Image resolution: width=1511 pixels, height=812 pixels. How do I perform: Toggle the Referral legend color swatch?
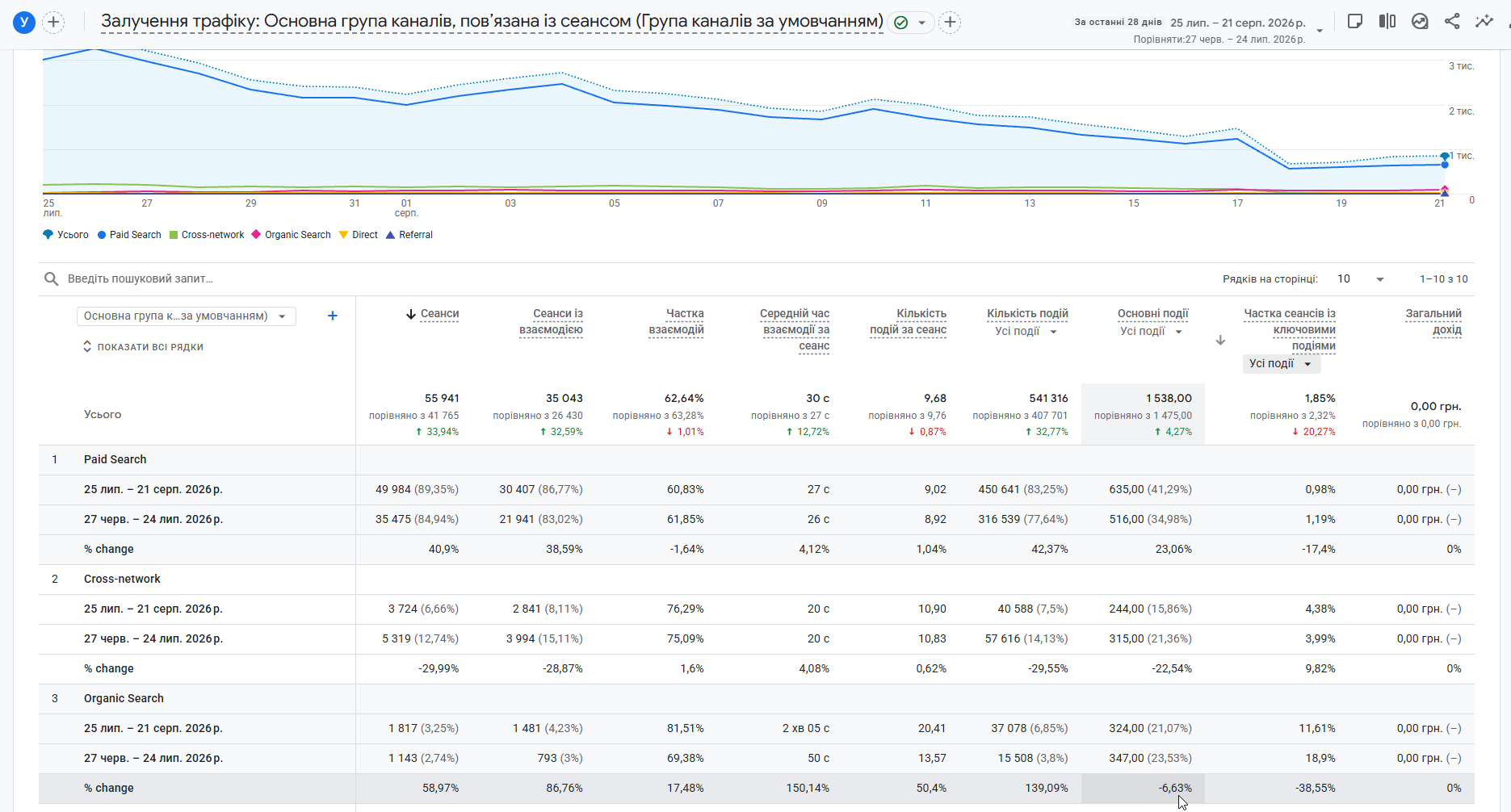click(x=391, y=235)
